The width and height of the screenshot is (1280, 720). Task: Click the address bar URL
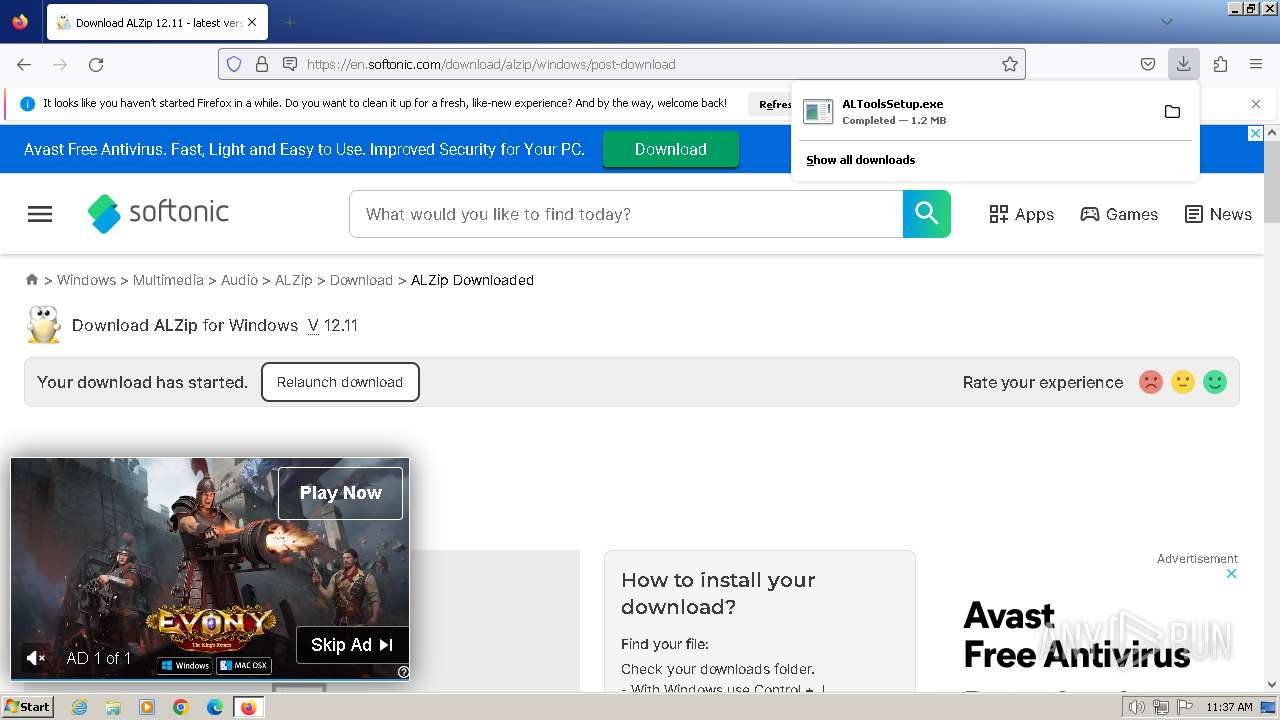point(491,64)
